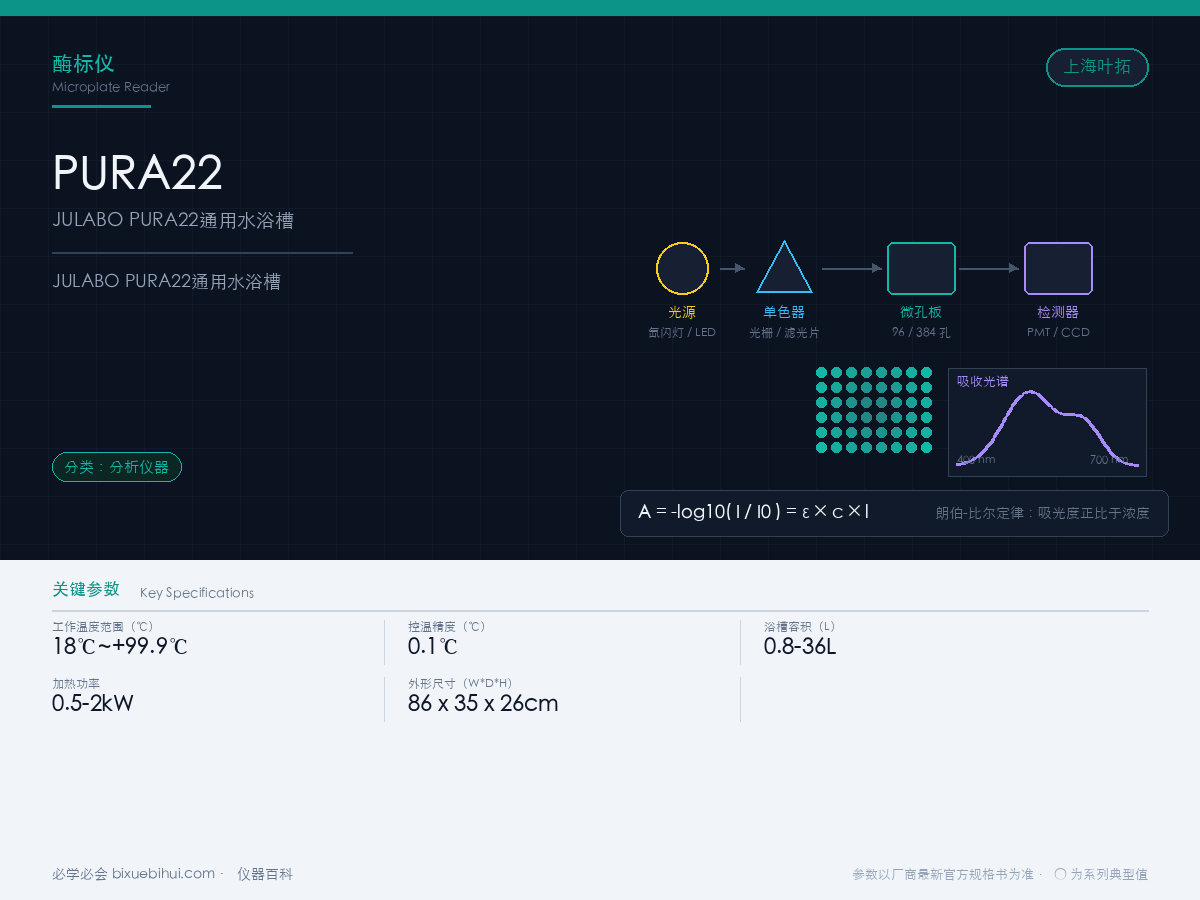Click the 0.8-36L bath volume value

pos(800,646)
